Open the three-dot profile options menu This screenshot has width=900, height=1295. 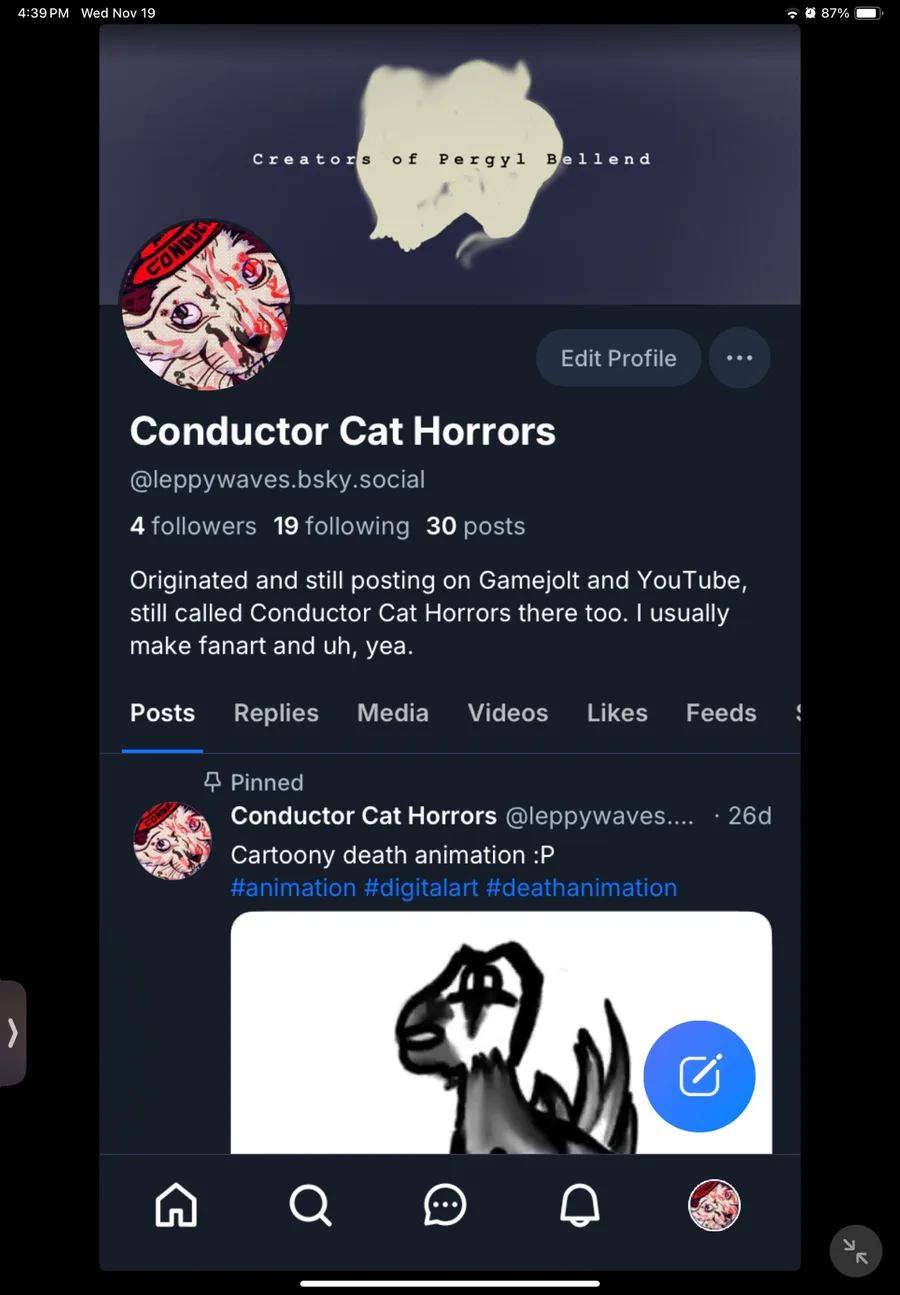[739, 358]
